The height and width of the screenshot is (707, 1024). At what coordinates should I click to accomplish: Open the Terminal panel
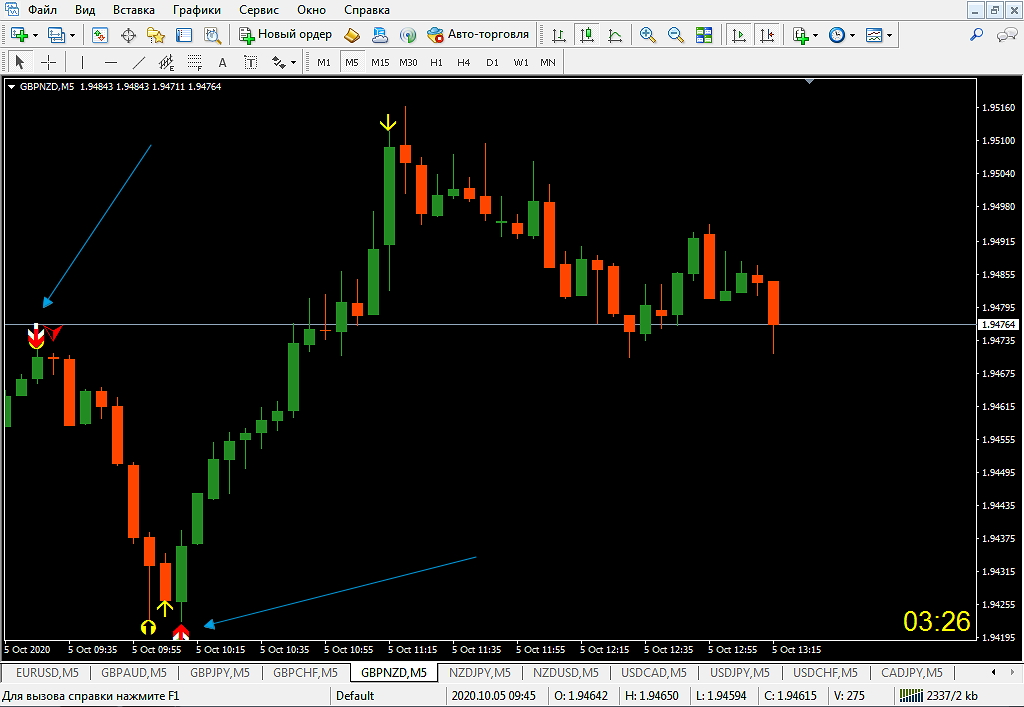pos(184,35)
